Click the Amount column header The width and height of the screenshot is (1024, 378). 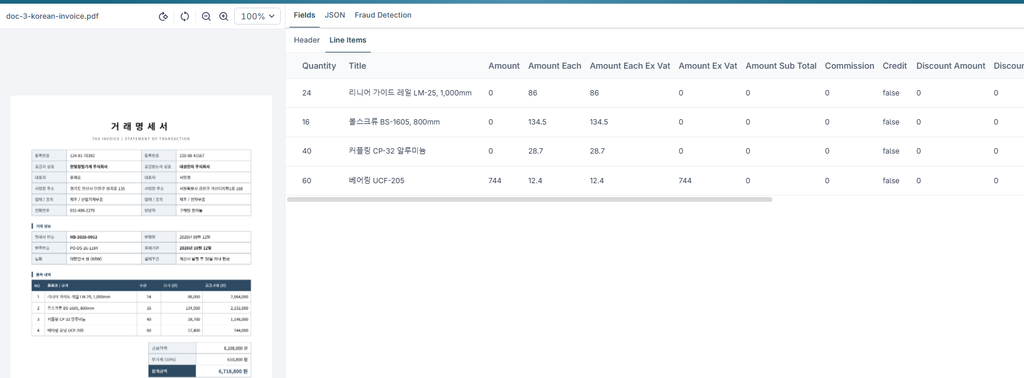504,66
